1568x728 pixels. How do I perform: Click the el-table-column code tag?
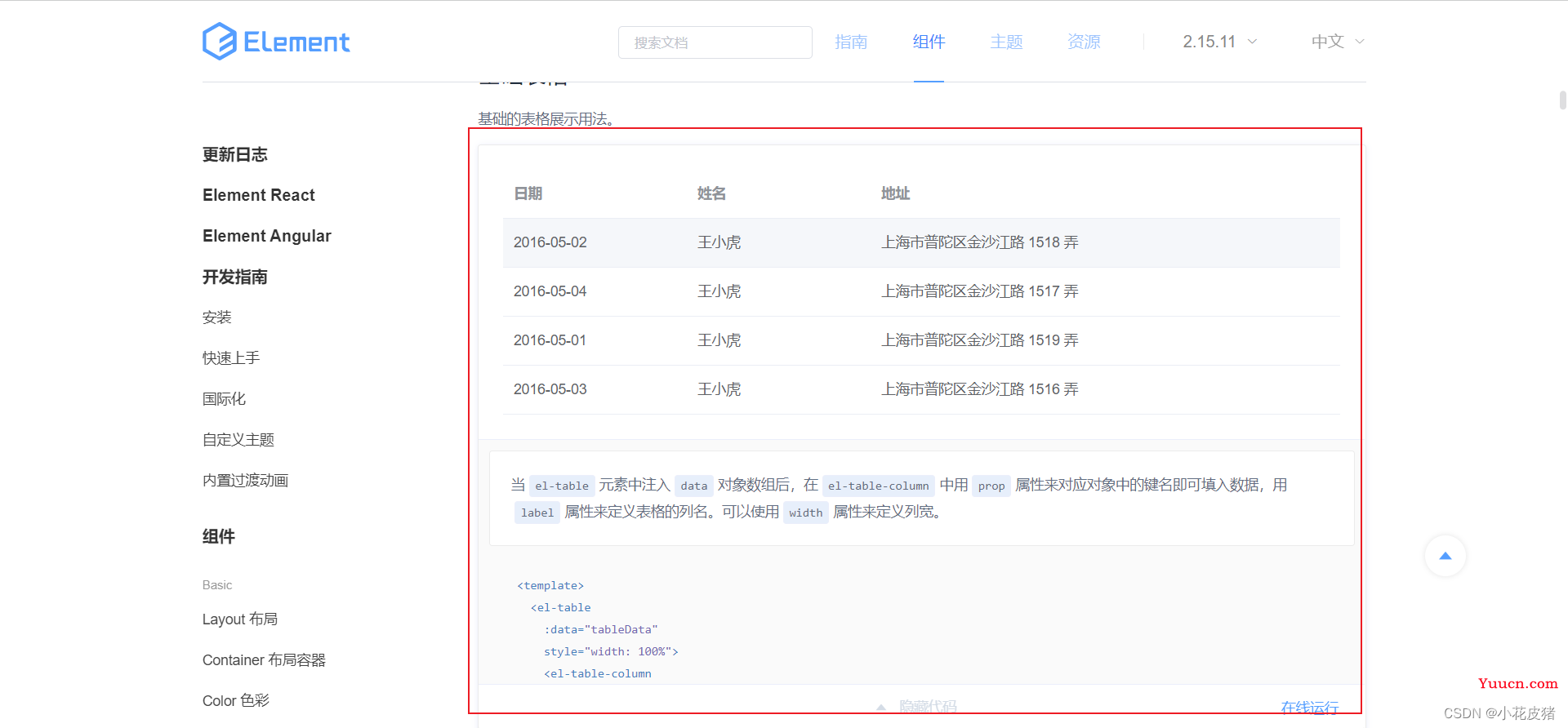[x=879, y=486]
